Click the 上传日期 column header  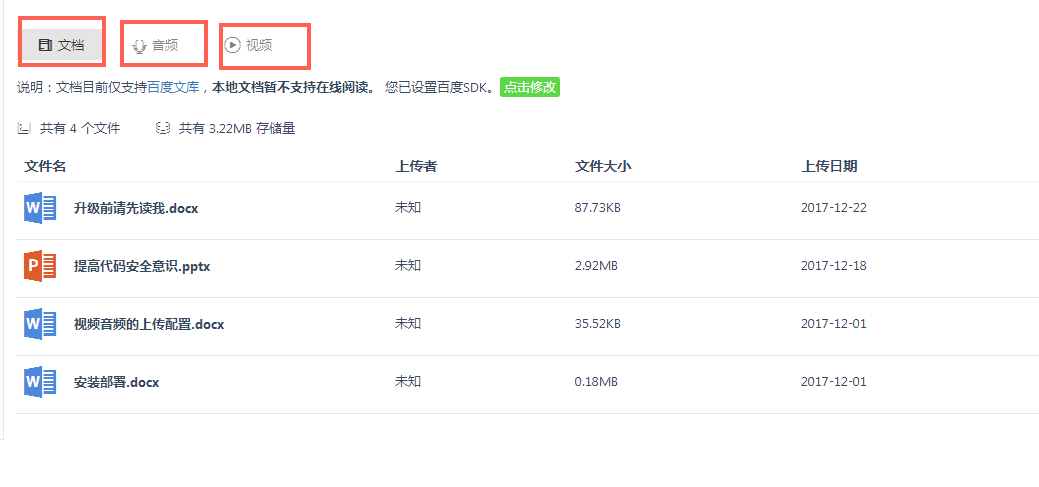[830, 166]
